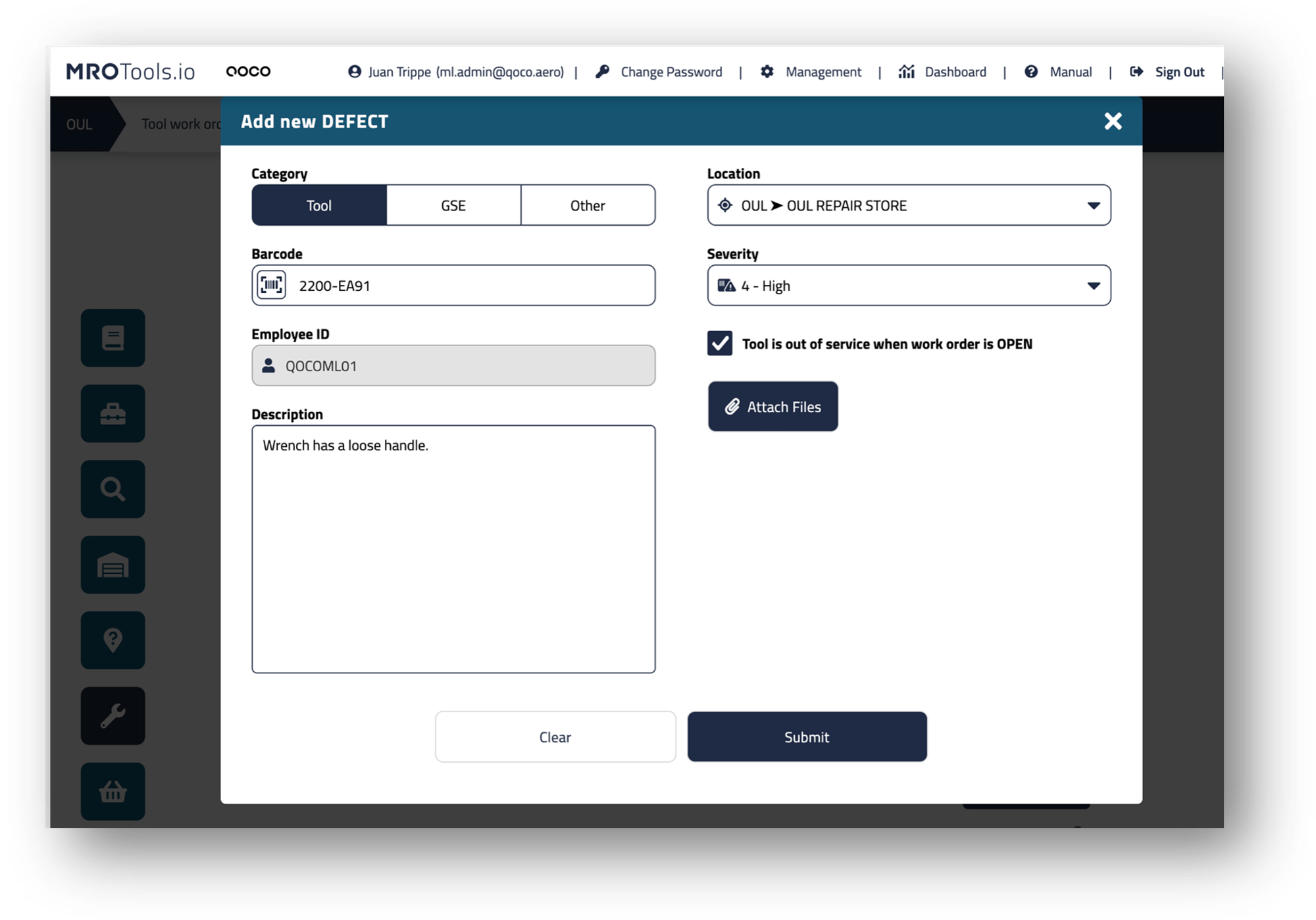Go to Dashboard in top menu
The image size is (1316, 920).
(943, 72)
